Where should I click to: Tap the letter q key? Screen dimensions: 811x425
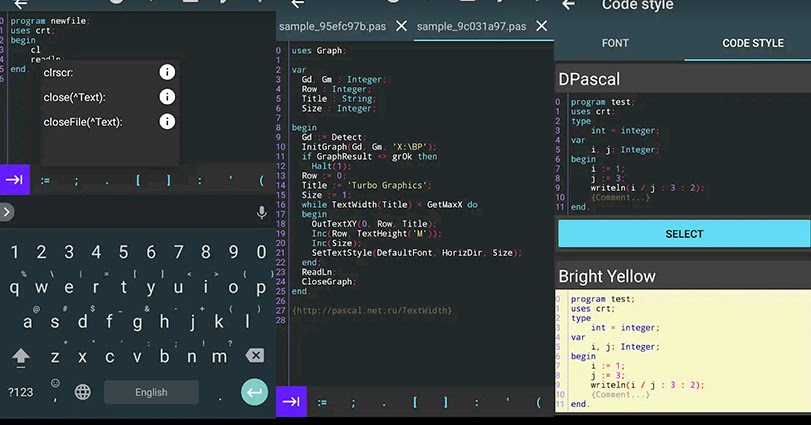14,287
